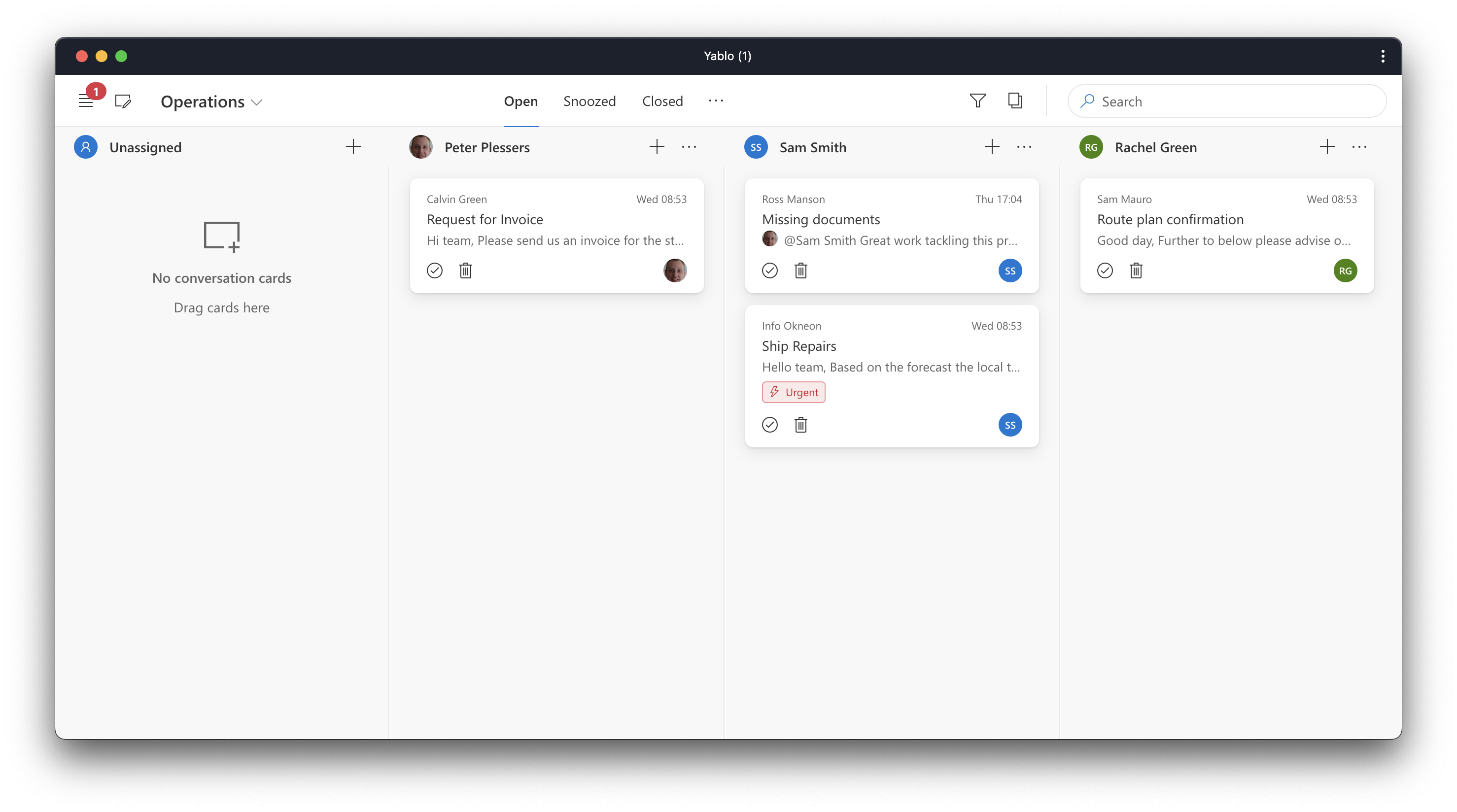
Task: Mark Request for Invoice as complete
Action: click(434, 271)
